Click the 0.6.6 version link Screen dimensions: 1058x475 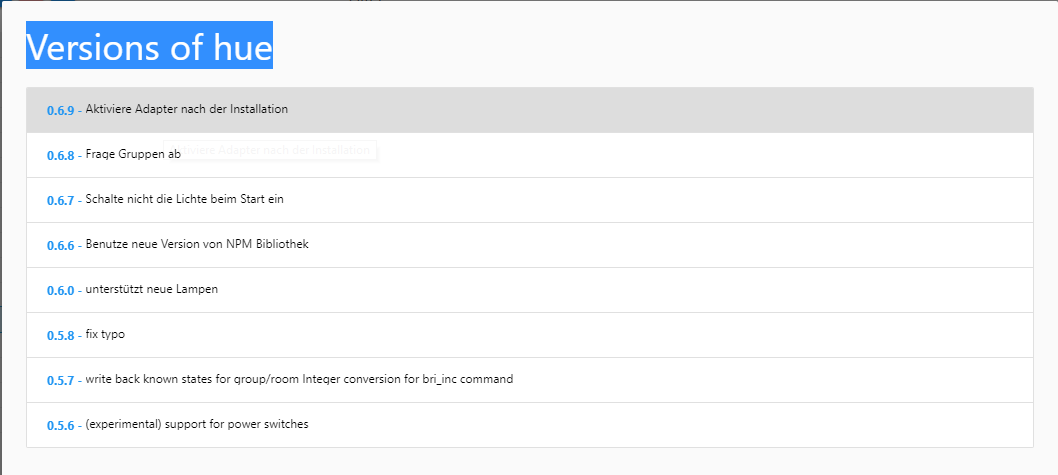tap(60, 246)
